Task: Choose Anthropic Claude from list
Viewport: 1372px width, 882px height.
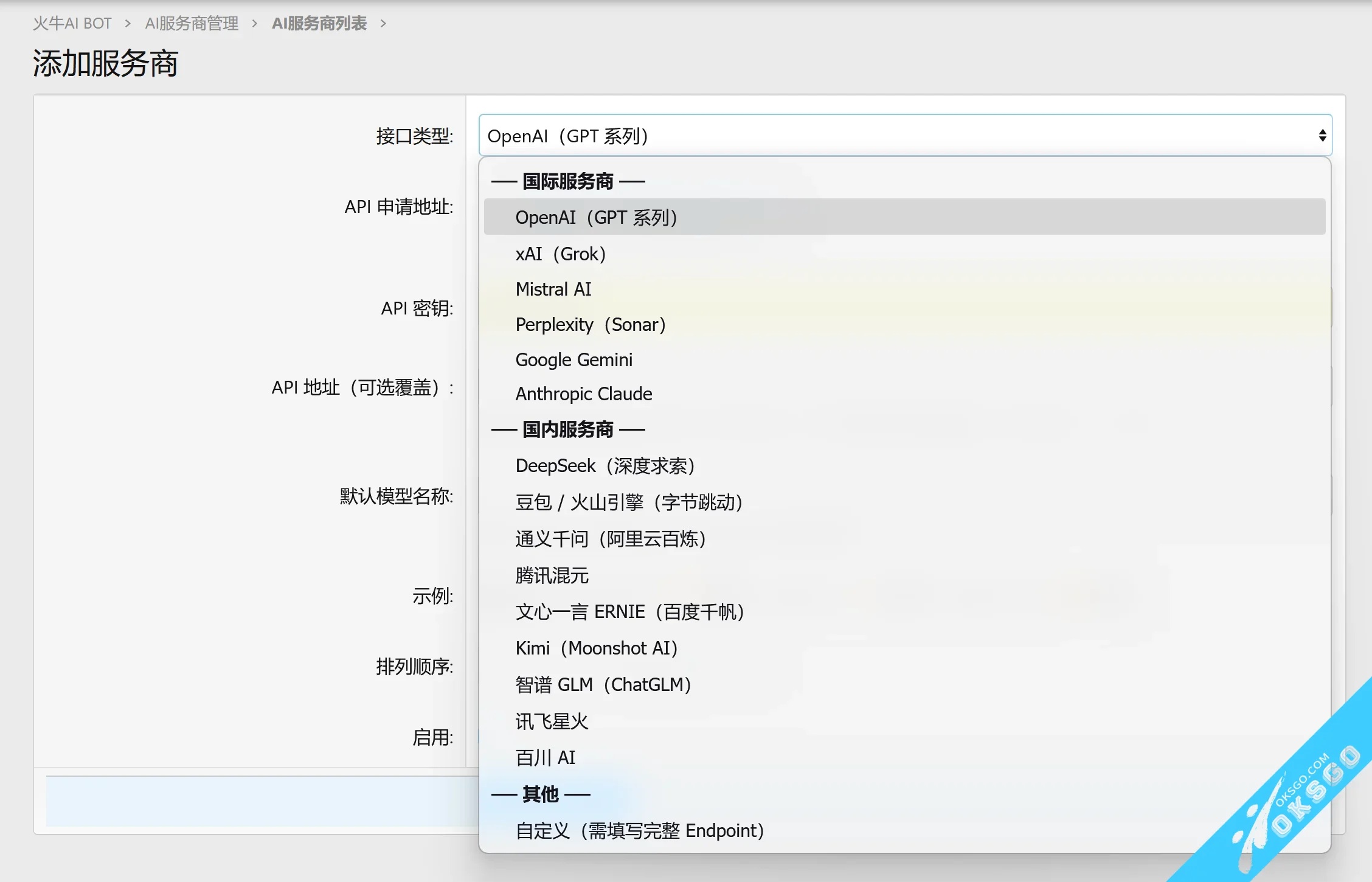Action: (x=583, y=394)
